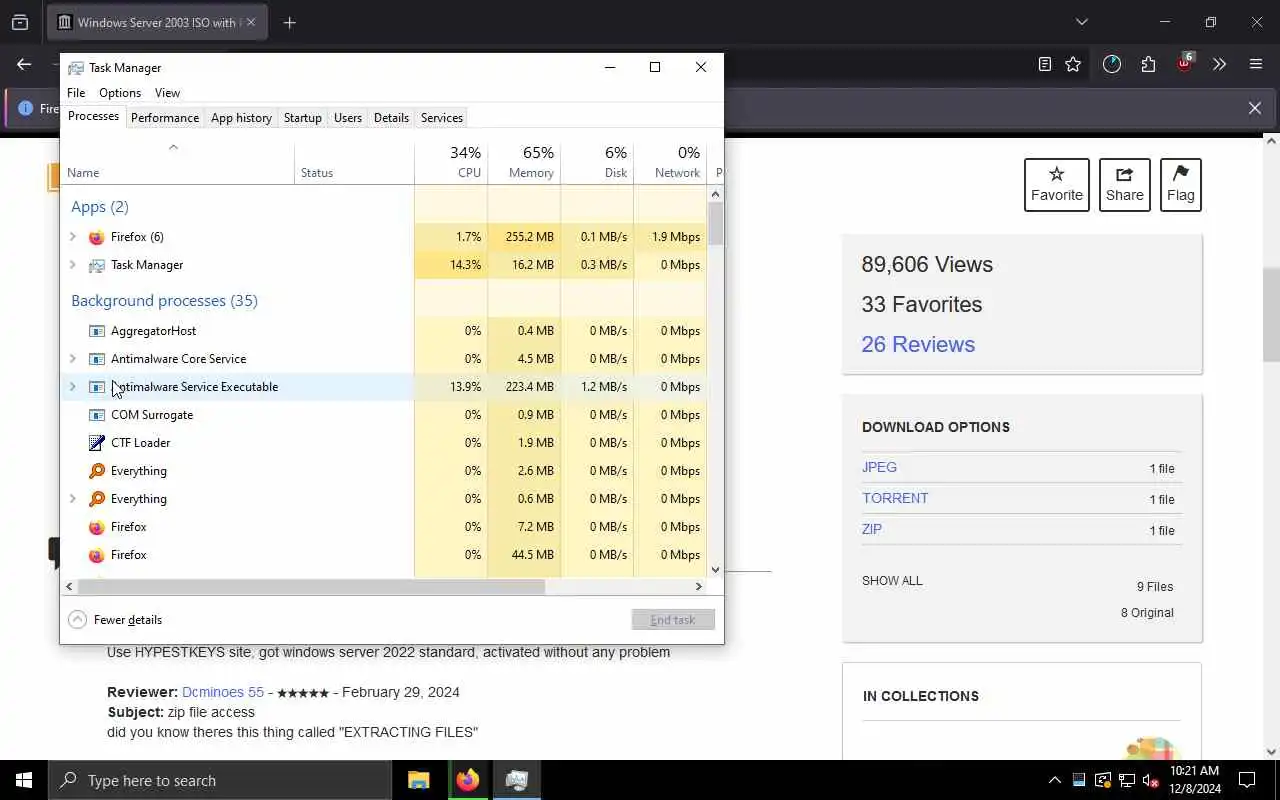Show hidden system tray icons

[1054, 780]
